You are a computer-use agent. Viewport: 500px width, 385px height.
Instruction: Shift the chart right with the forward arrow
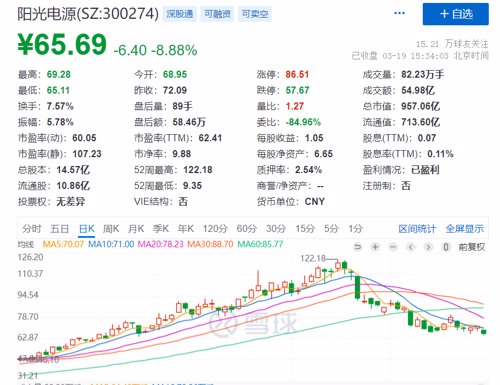[x=428, y=247]
